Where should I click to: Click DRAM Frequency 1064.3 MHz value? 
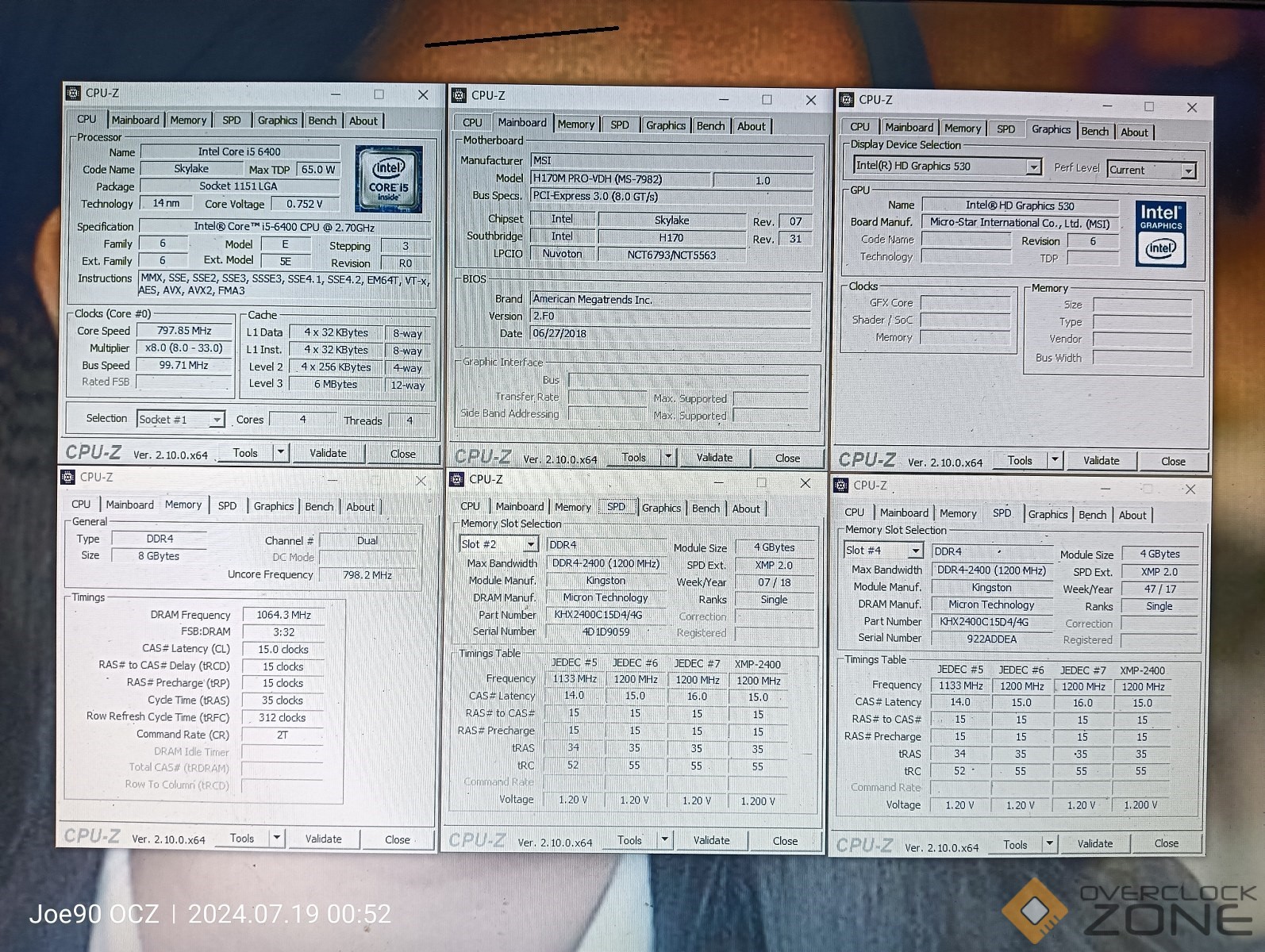pyautogui.click(x=283, y=615)
